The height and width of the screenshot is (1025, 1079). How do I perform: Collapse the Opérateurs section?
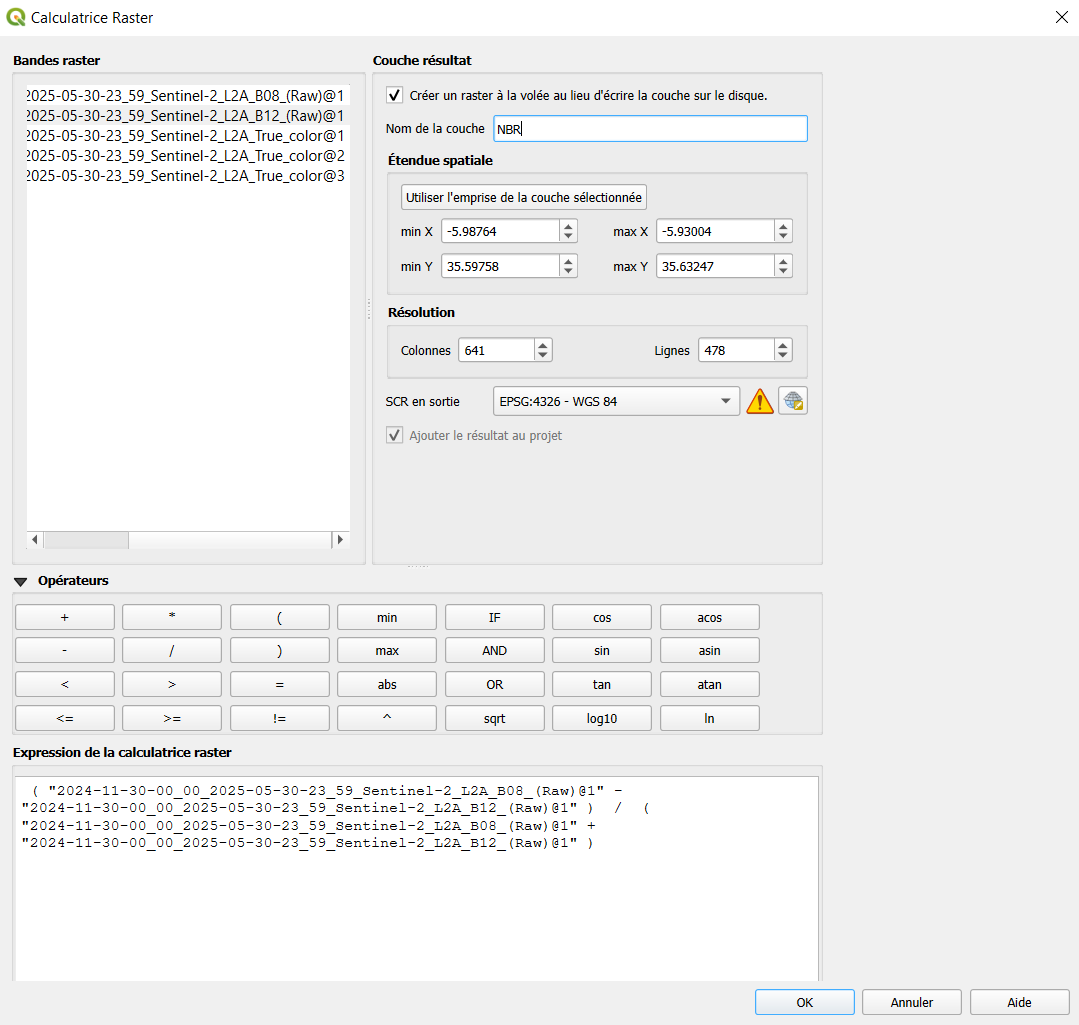coord(20,580)
